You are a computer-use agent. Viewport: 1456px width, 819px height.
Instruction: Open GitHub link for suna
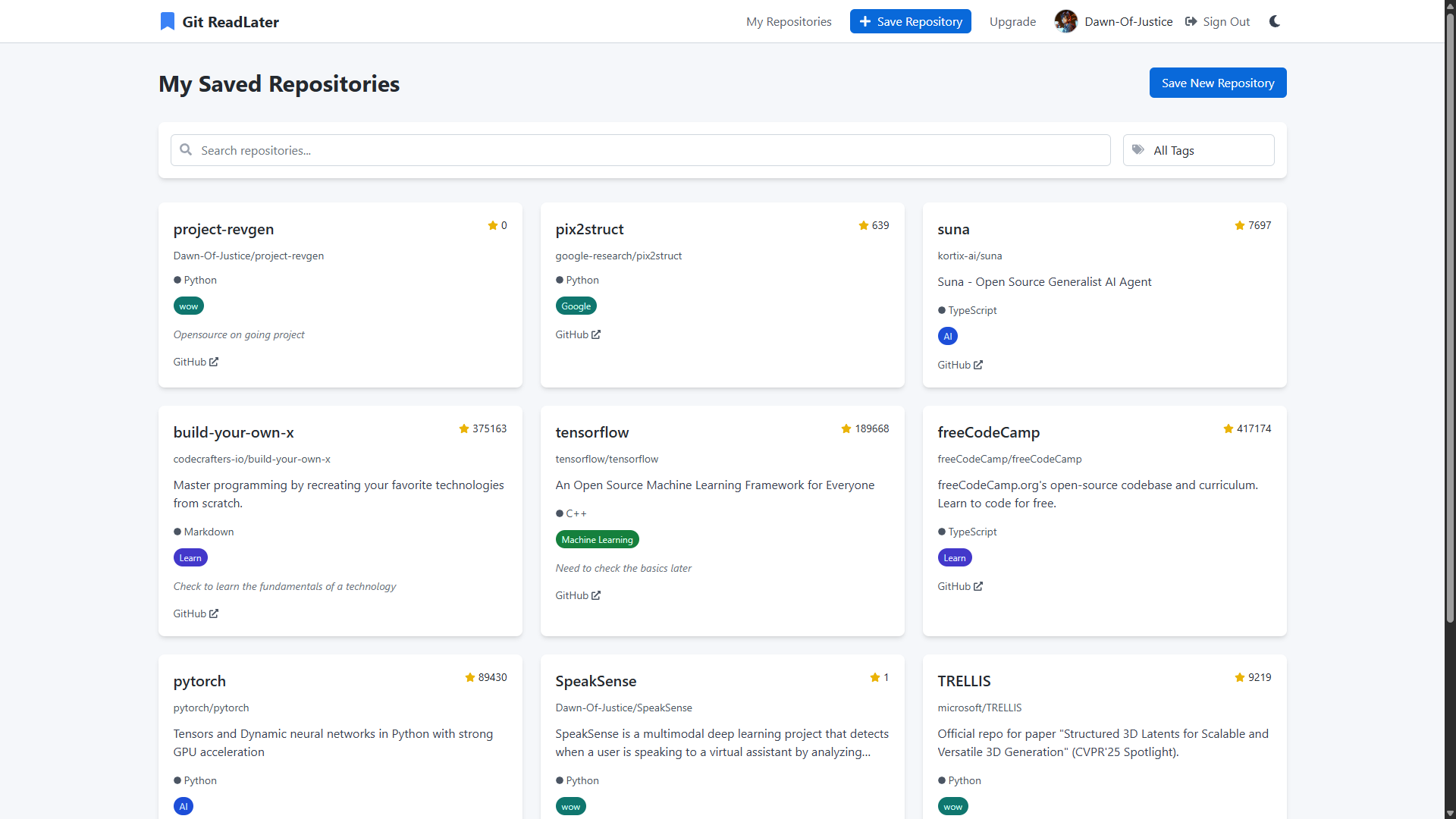click(x=960, y=365)
